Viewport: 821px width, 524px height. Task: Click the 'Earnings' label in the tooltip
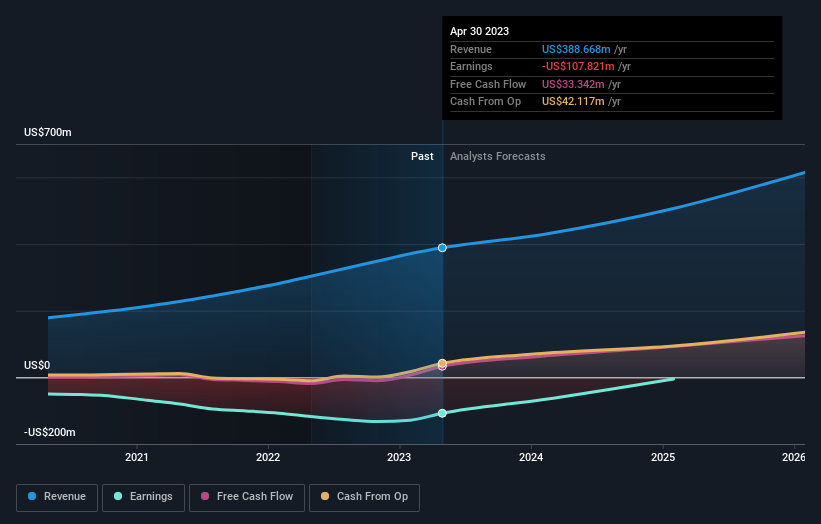tap(471, 66)
